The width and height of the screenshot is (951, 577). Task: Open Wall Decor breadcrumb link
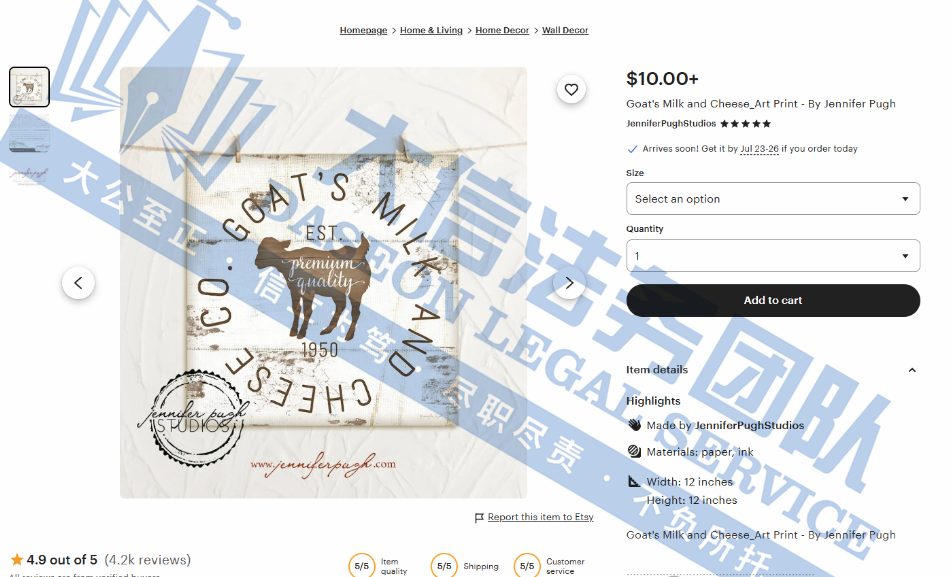tap(565, 30)
